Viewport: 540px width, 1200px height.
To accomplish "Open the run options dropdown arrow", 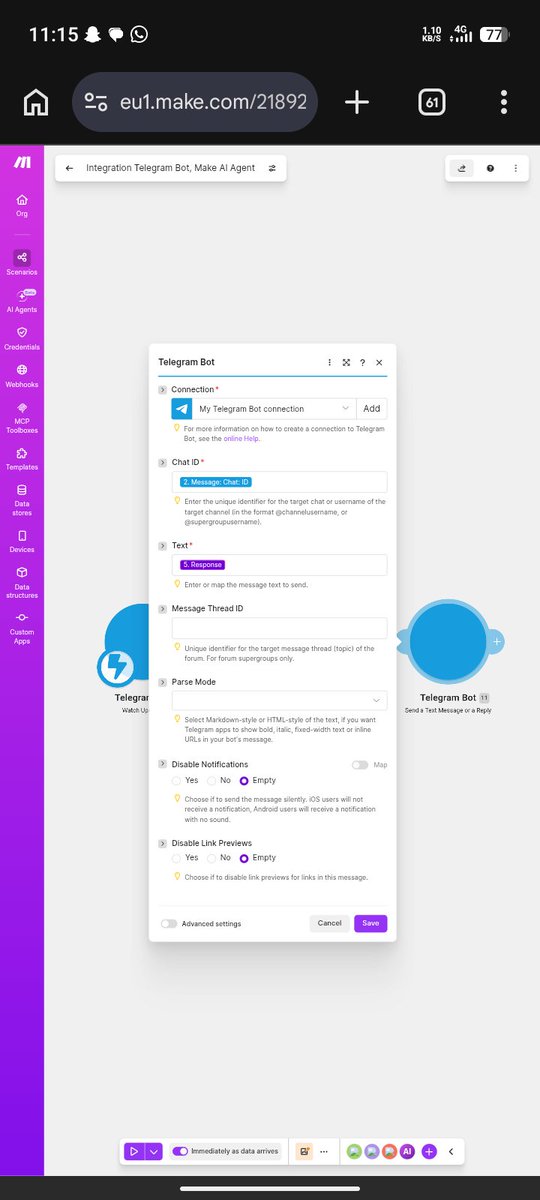I will click(x=153, y=1151).
